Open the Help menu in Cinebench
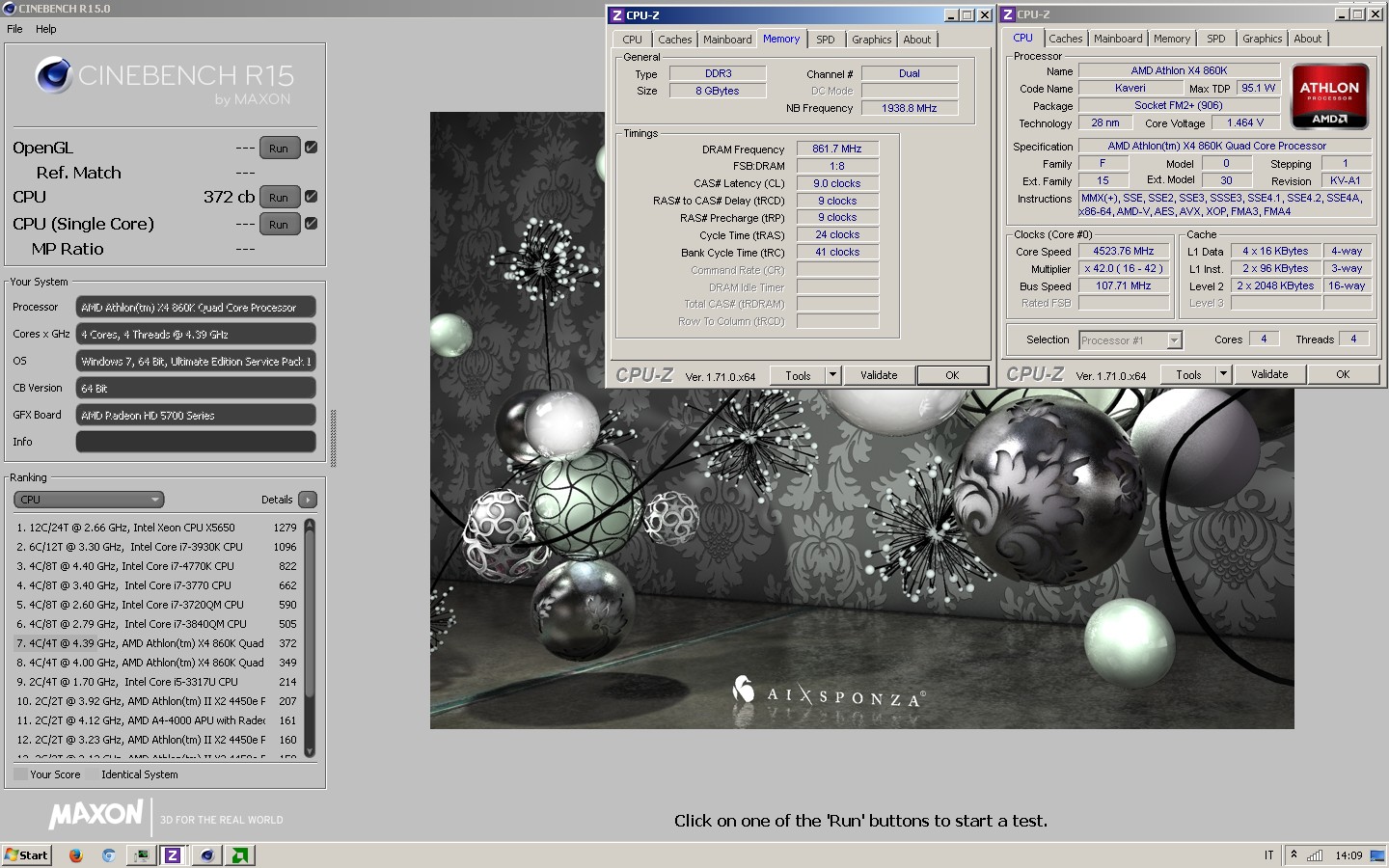 [46, 29]
